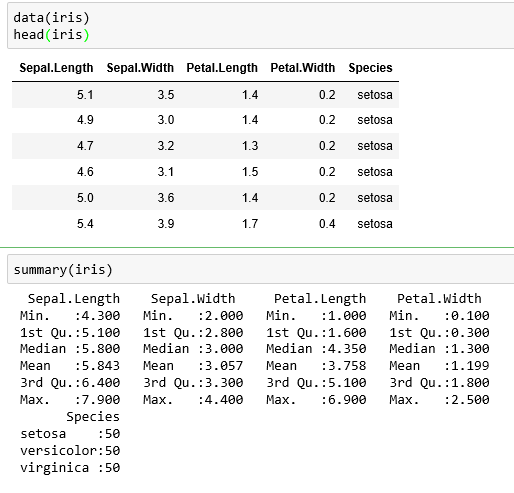Select the Sepal.Length table column header

click(56, 68)
